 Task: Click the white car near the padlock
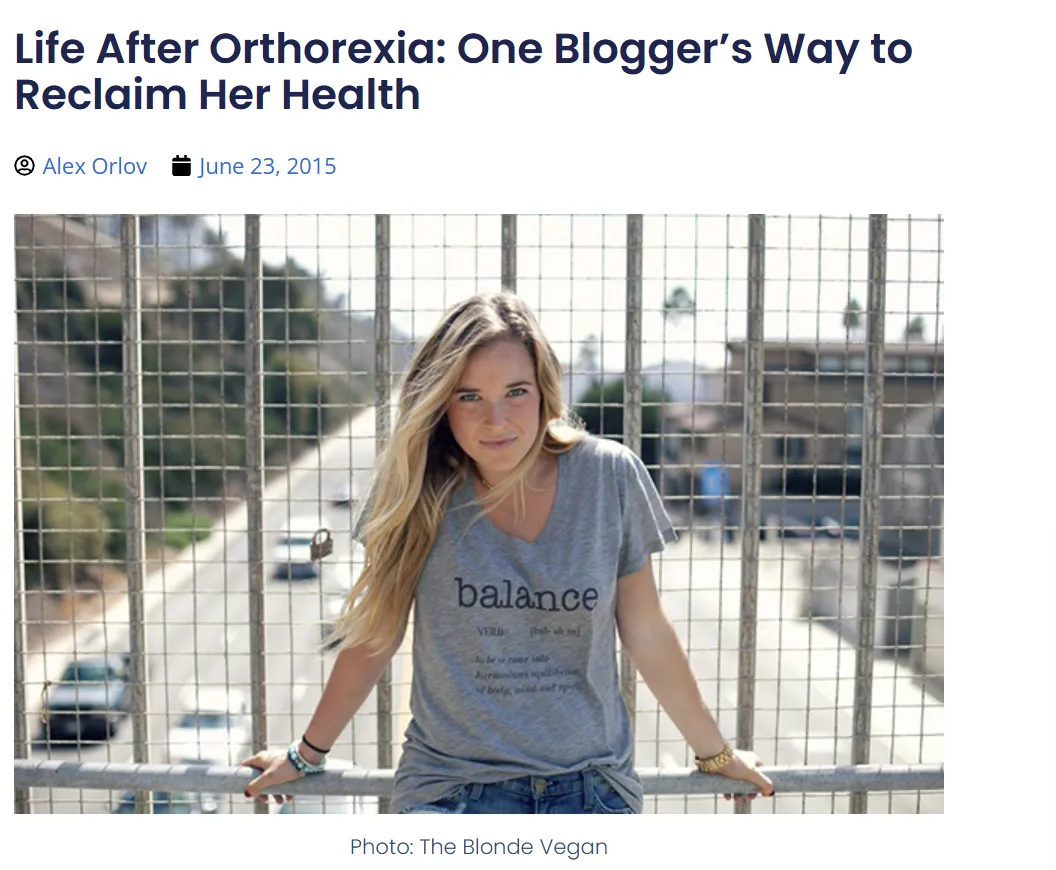[x=294, y=555]
